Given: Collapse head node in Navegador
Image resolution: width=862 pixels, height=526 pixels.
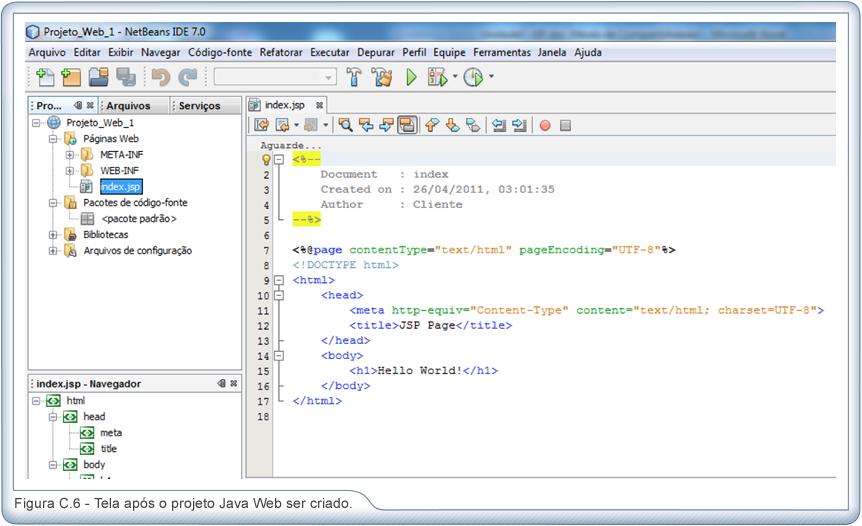Looking at the screenshot, I should [53, 417].
